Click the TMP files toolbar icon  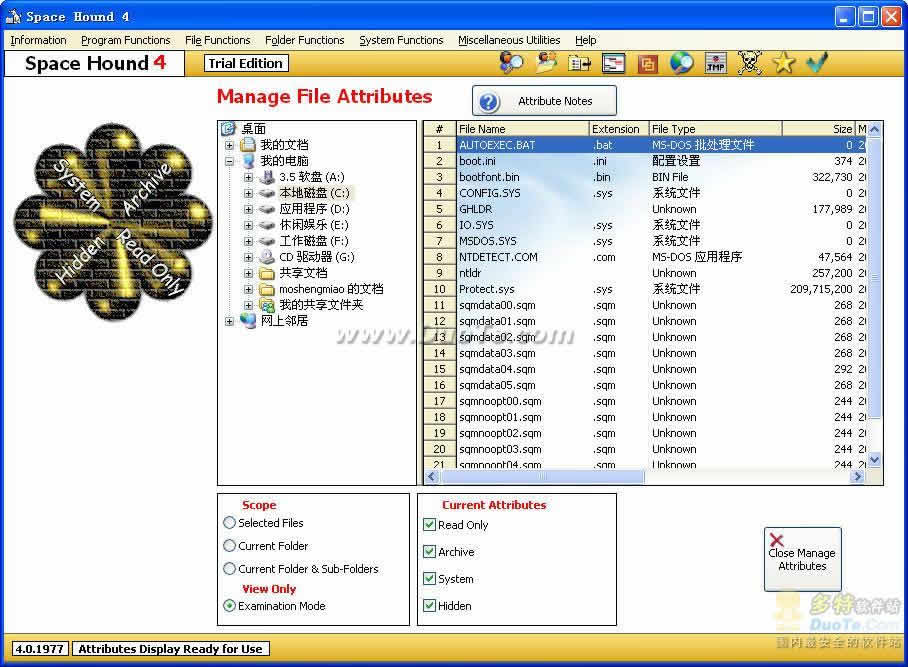coord(716,63)
